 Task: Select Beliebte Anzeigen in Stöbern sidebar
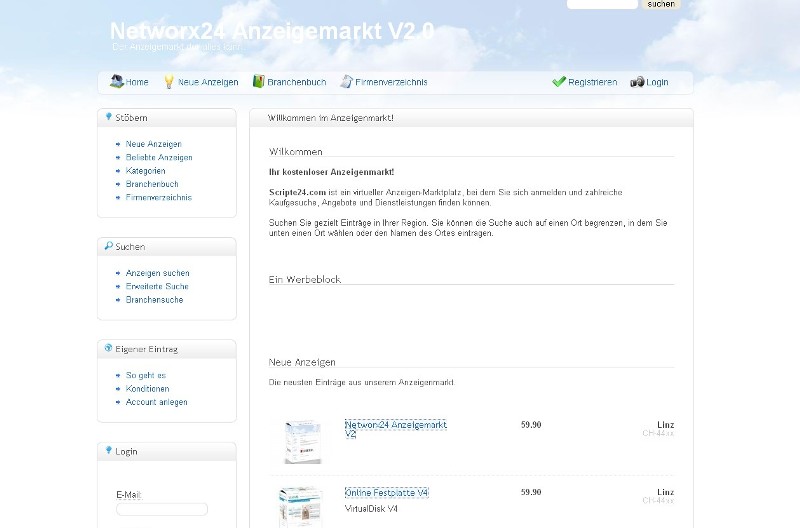pos(159,158)
